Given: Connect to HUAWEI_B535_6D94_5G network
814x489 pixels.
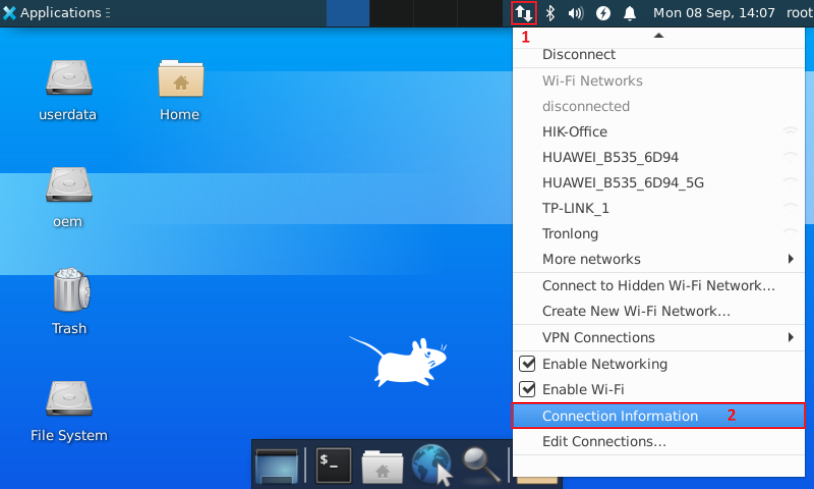Looking at the screenshot, I should point(659,182).
